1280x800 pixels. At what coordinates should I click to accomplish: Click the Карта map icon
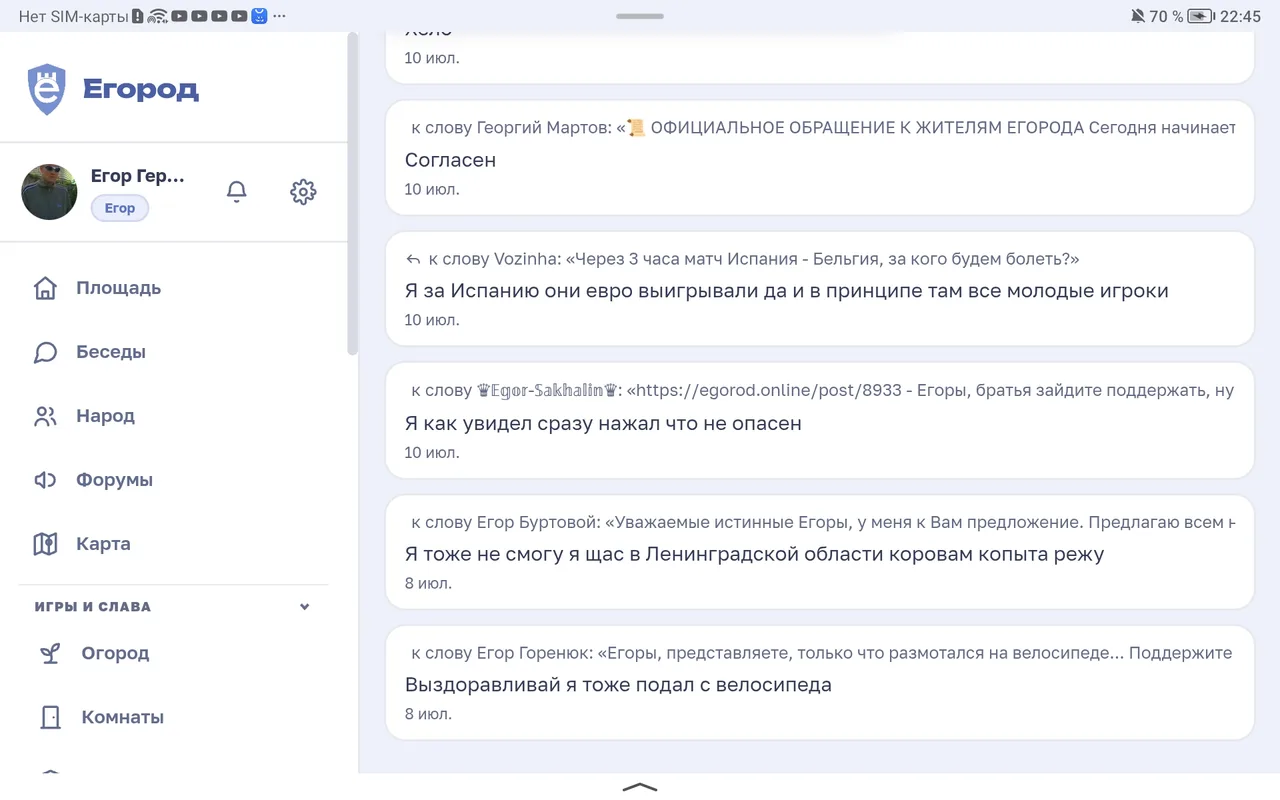[45, 544]
